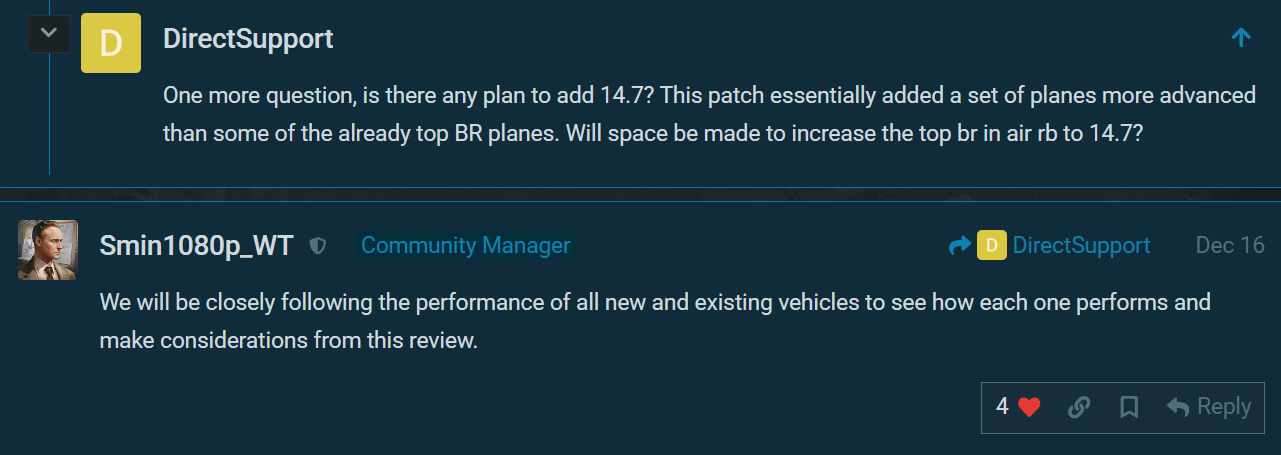Collapse the DirectSupport reply thread

(48, 35)
